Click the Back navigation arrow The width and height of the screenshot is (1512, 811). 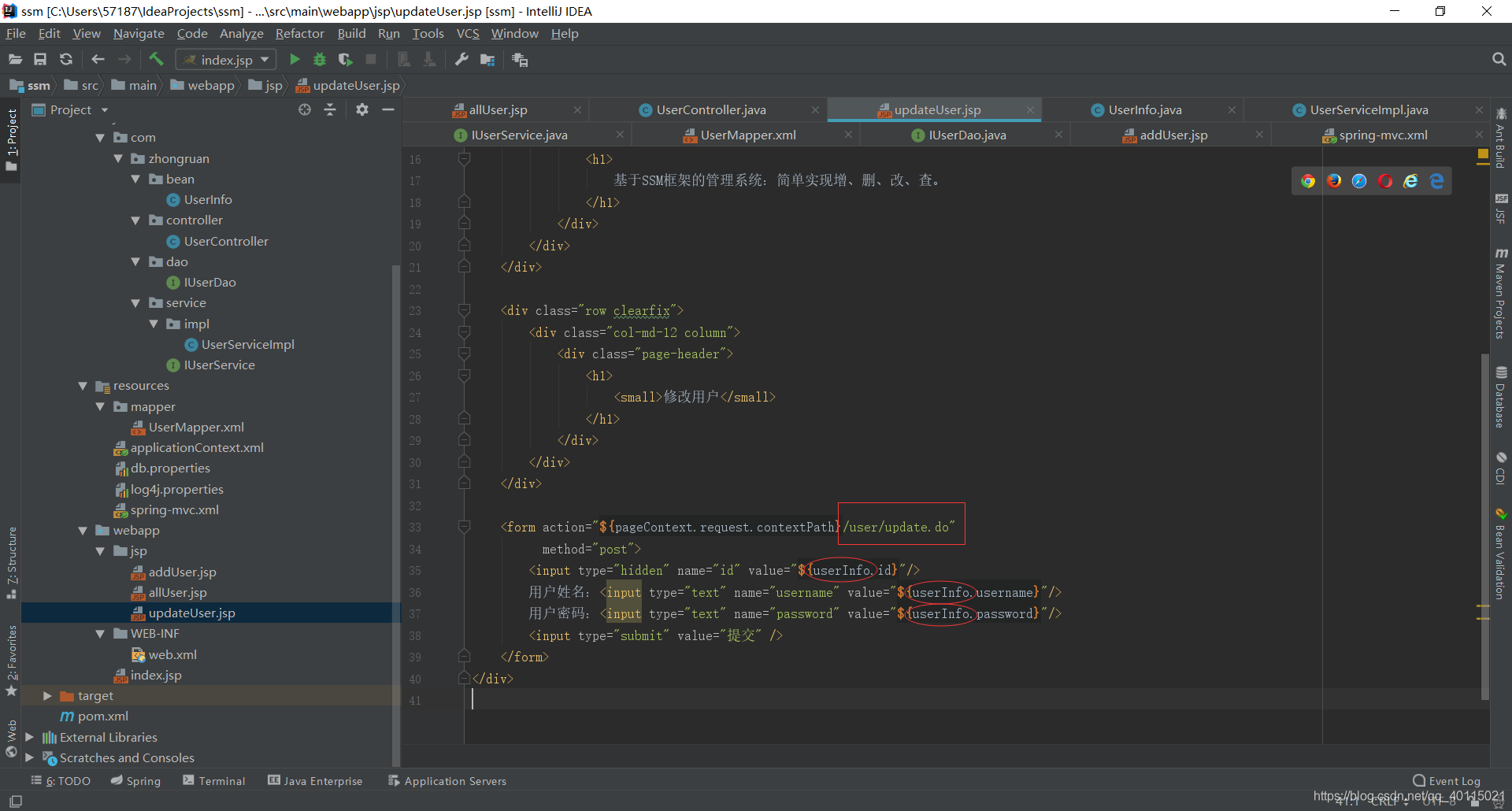(98, 59)
